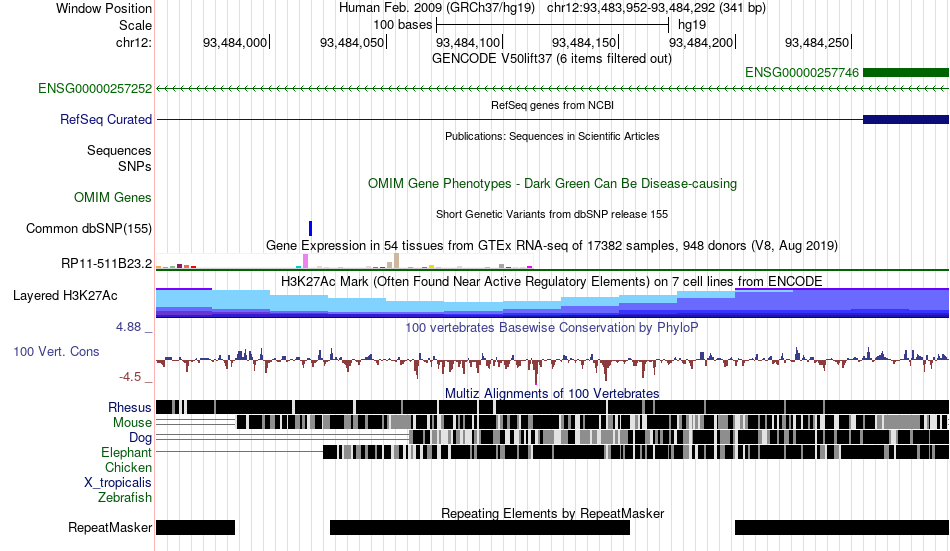Click the RP11-511B23.2 GTEx label
This screenshot has width=950, height=551.
click(107, 264)
